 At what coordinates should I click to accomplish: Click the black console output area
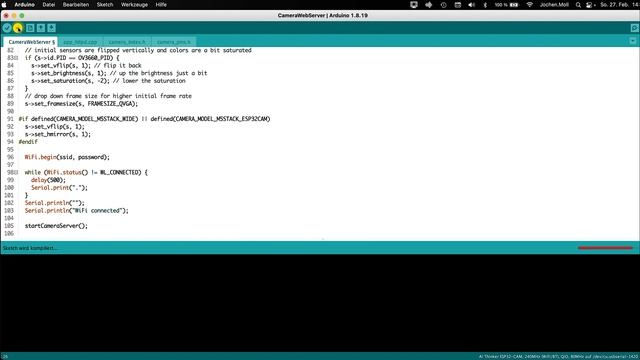[x=320, y=303]
